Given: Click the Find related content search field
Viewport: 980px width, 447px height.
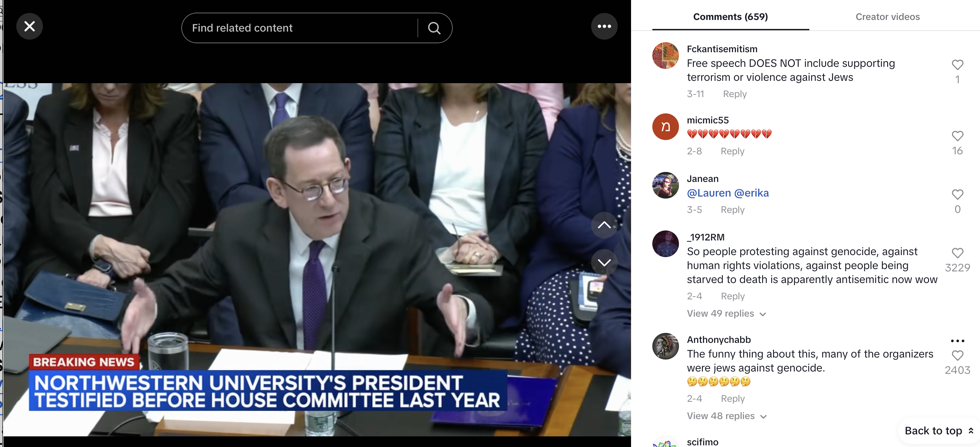Looking at the screenshot, I should (x=300, y=28).
